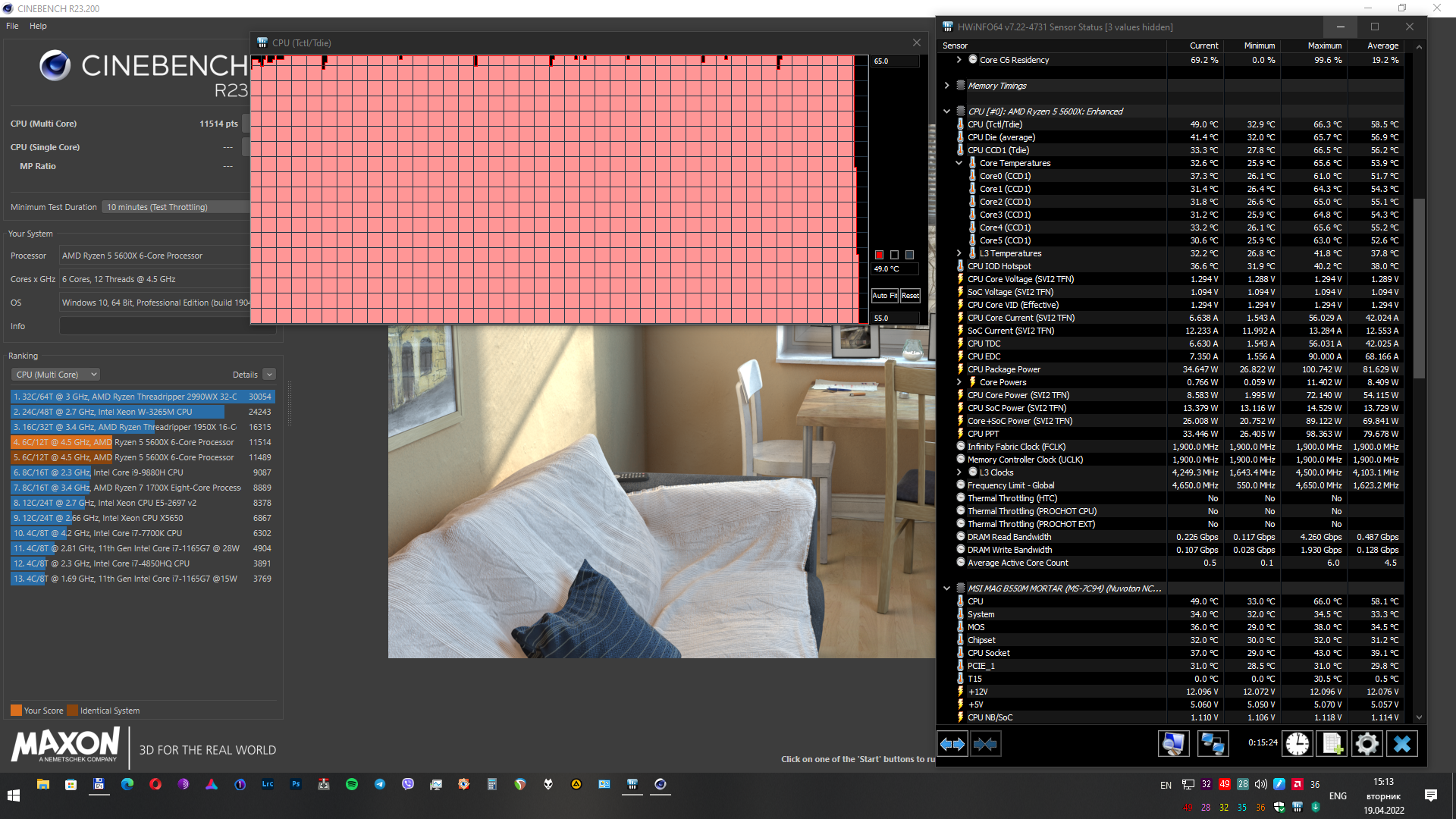Expand the Memory Timings section

[x=947, y=86]
